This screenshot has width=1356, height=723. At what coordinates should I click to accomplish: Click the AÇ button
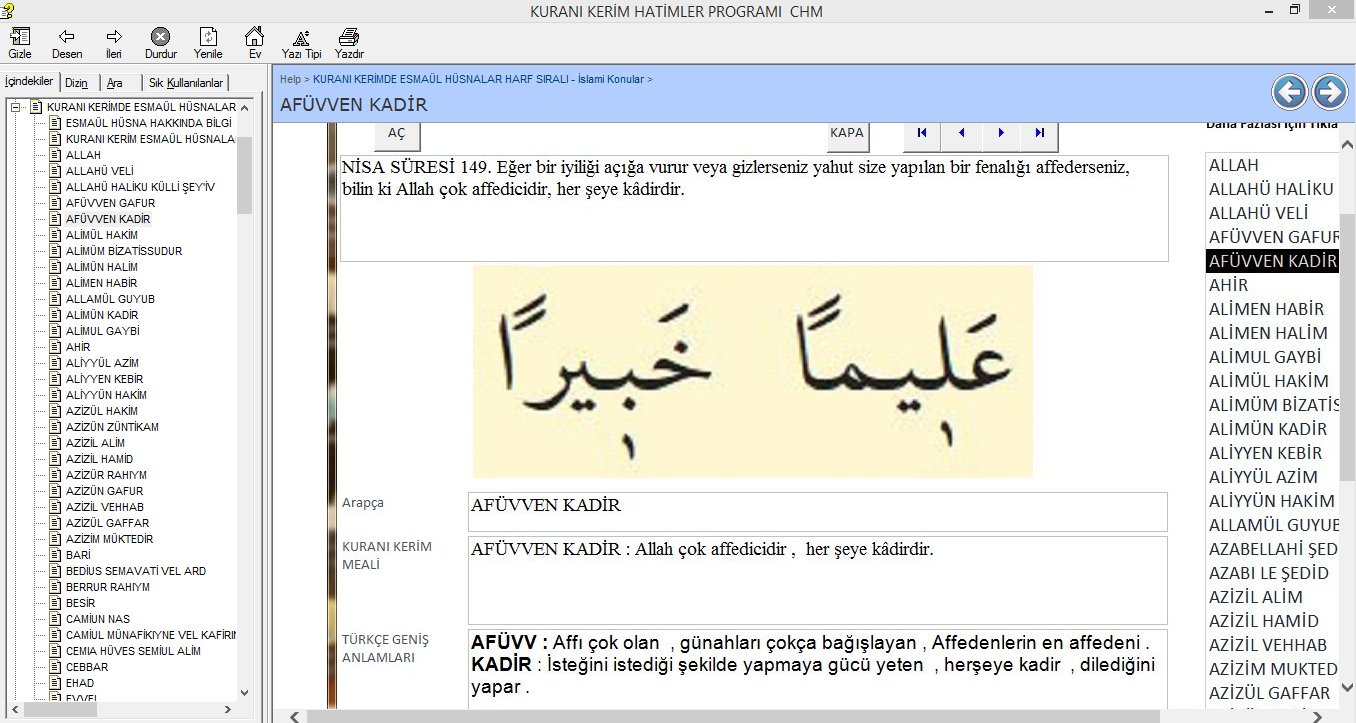(397, 132)
